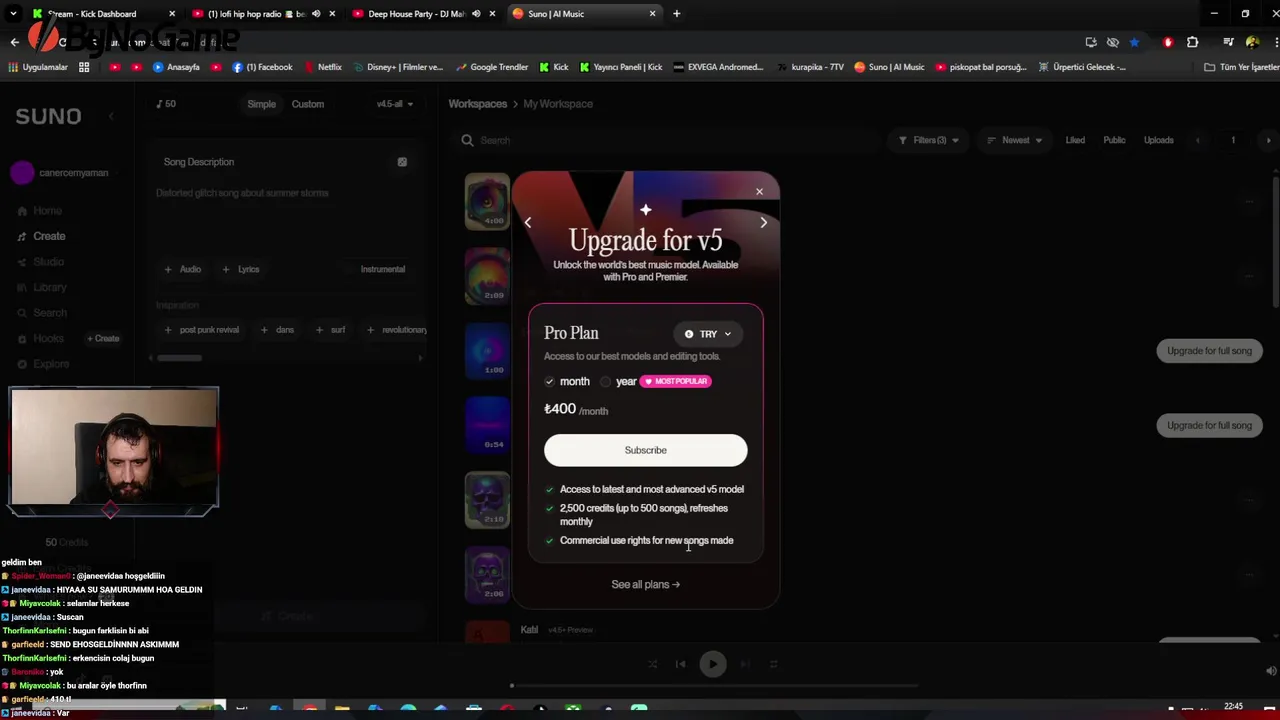
Task: Switch to Custom creation mode
Action: (308, 104)
